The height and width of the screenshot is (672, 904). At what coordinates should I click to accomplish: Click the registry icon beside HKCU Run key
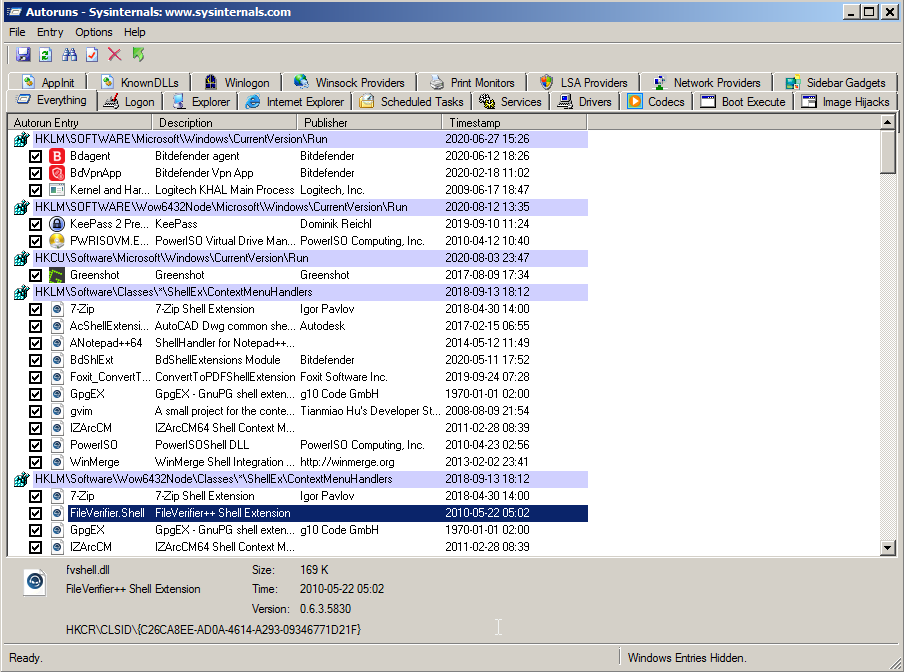click(21, 258)
